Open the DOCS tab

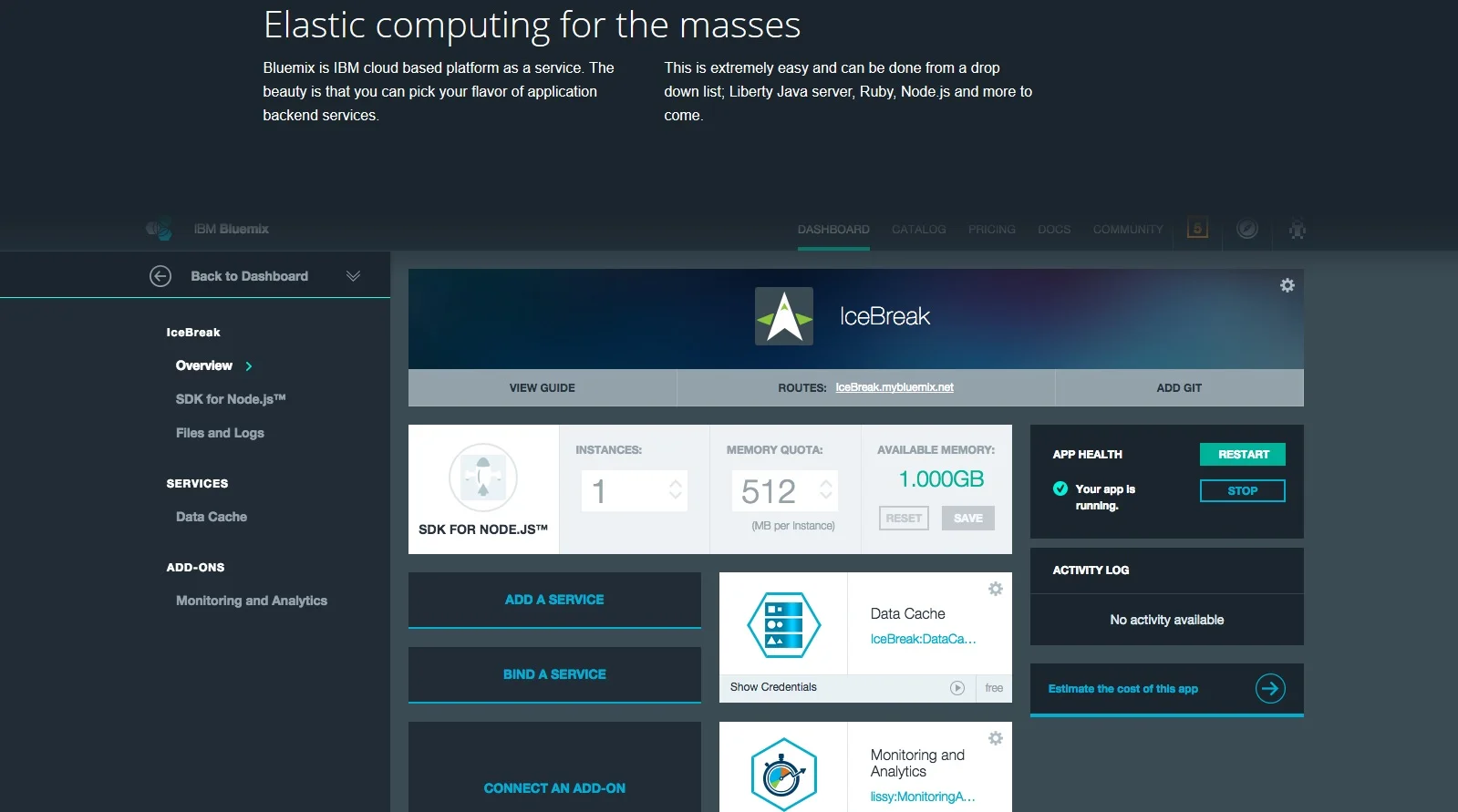[x=1054, y=230]
